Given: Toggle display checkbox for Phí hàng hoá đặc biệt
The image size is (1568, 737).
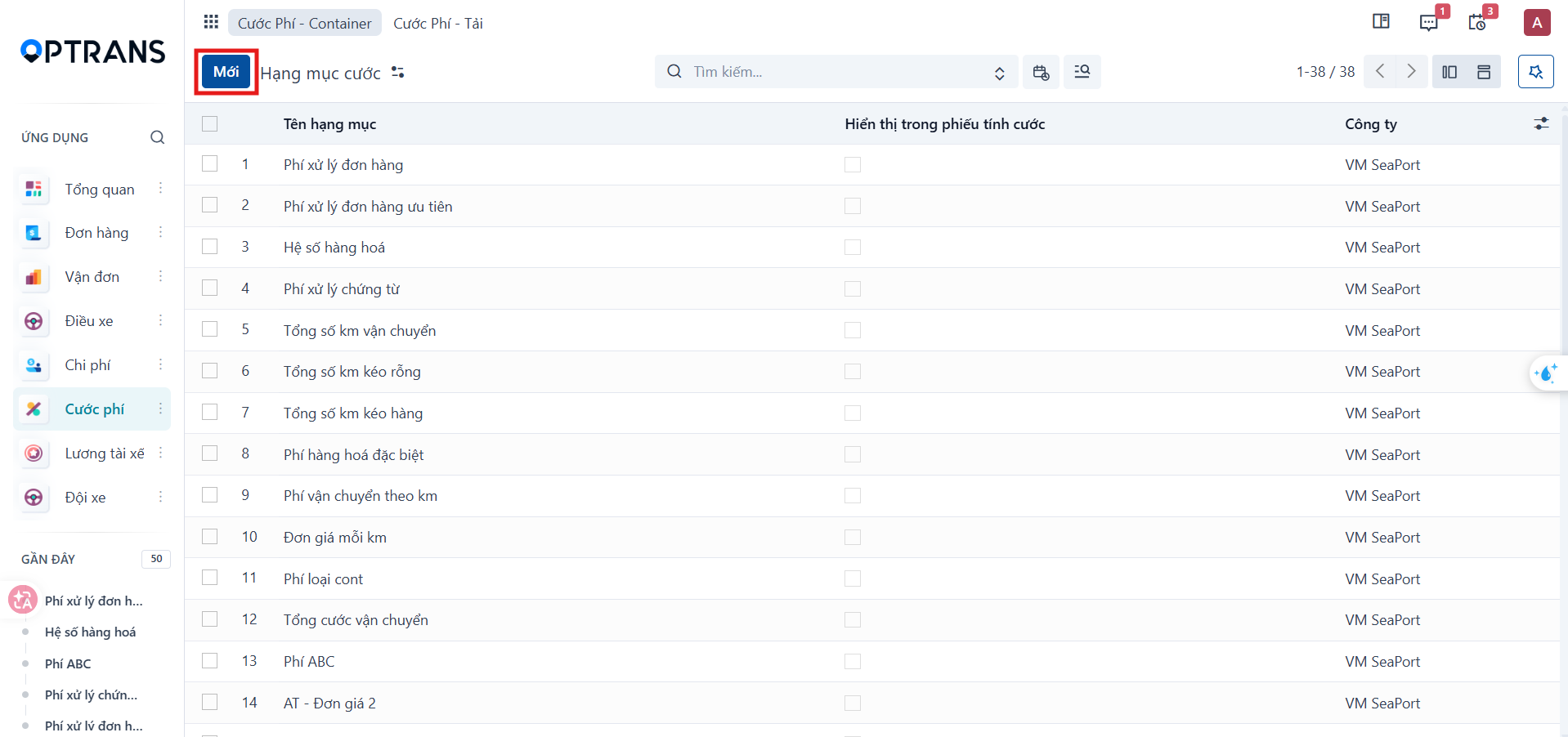Looking at the screenshot, I should coord(853,454).
